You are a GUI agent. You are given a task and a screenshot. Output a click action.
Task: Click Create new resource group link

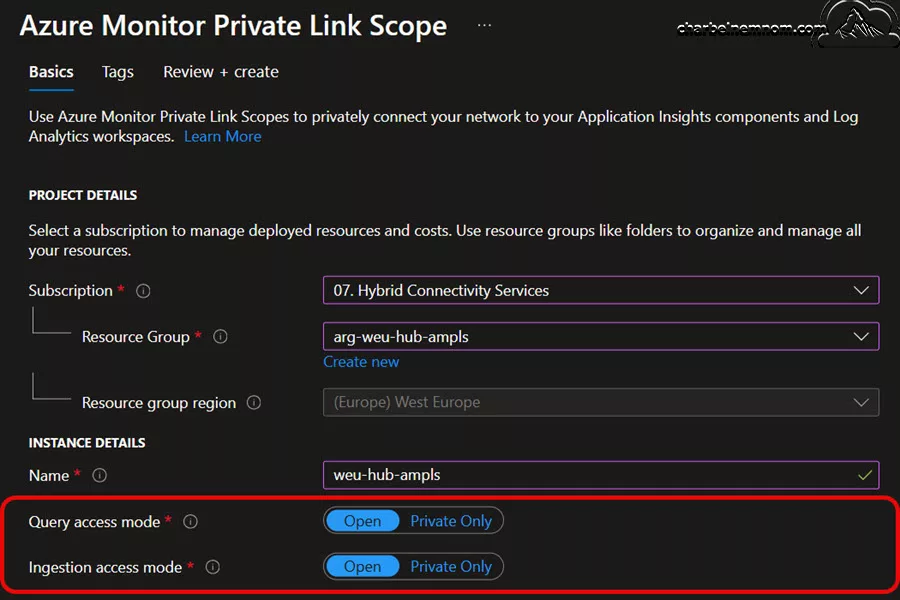pyautogui.click(x=361, y=362)
